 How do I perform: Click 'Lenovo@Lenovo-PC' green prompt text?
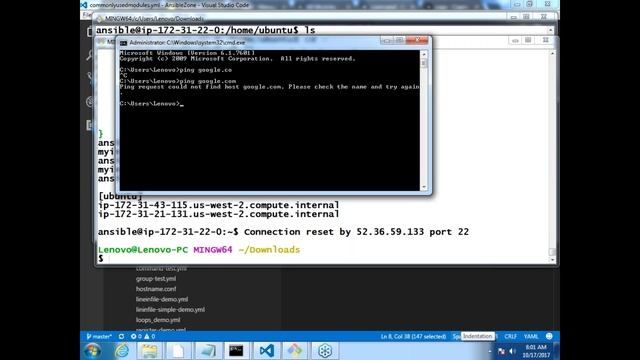tap(143, 250)
